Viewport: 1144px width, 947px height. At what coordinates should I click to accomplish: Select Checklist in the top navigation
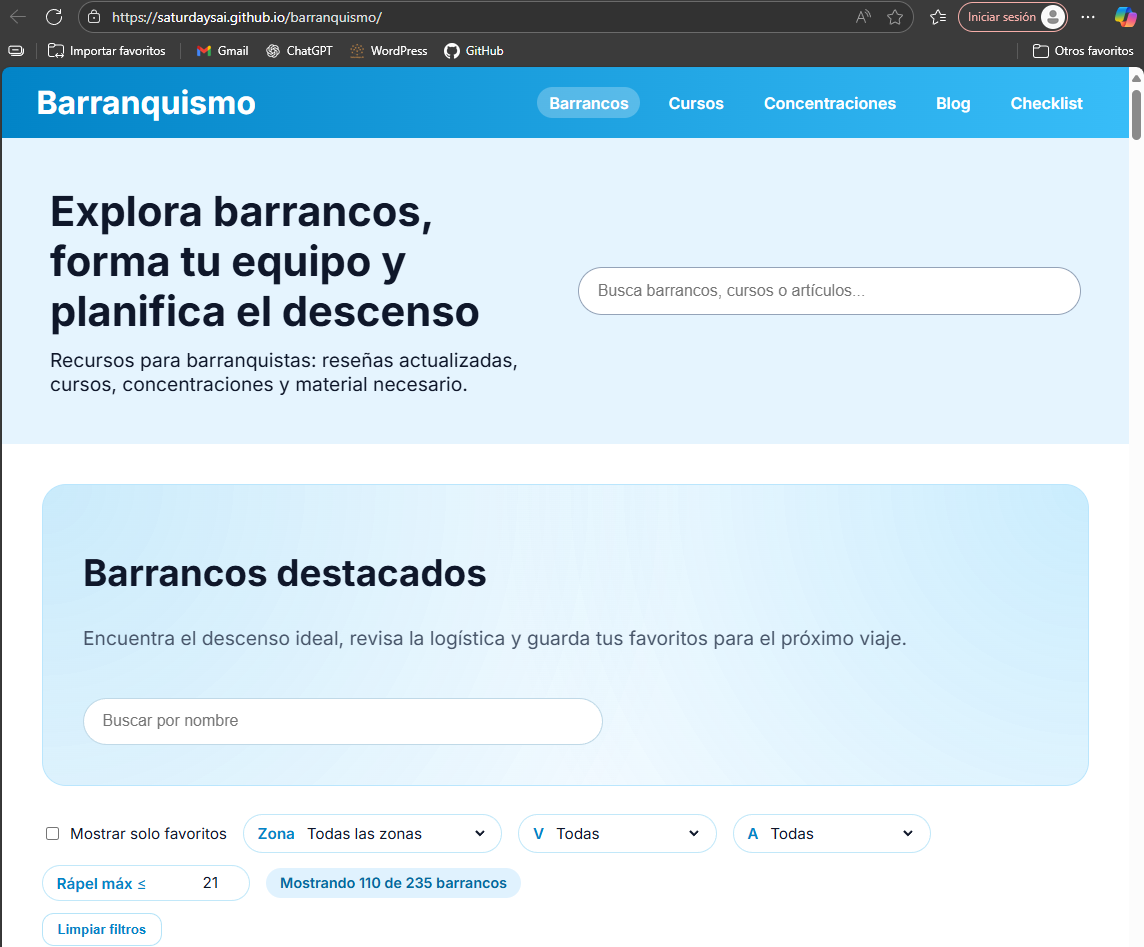[x=1046, y=103]
